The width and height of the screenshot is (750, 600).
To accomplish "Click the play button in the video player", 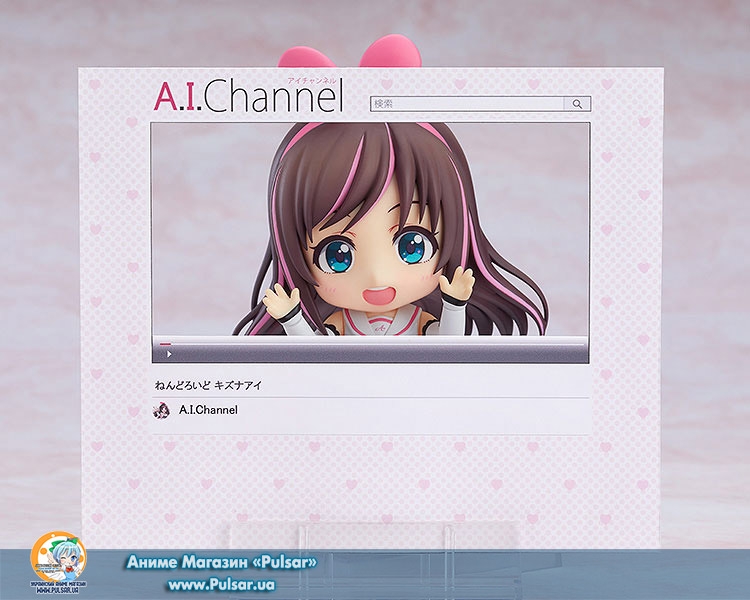I will pos(169,354).
